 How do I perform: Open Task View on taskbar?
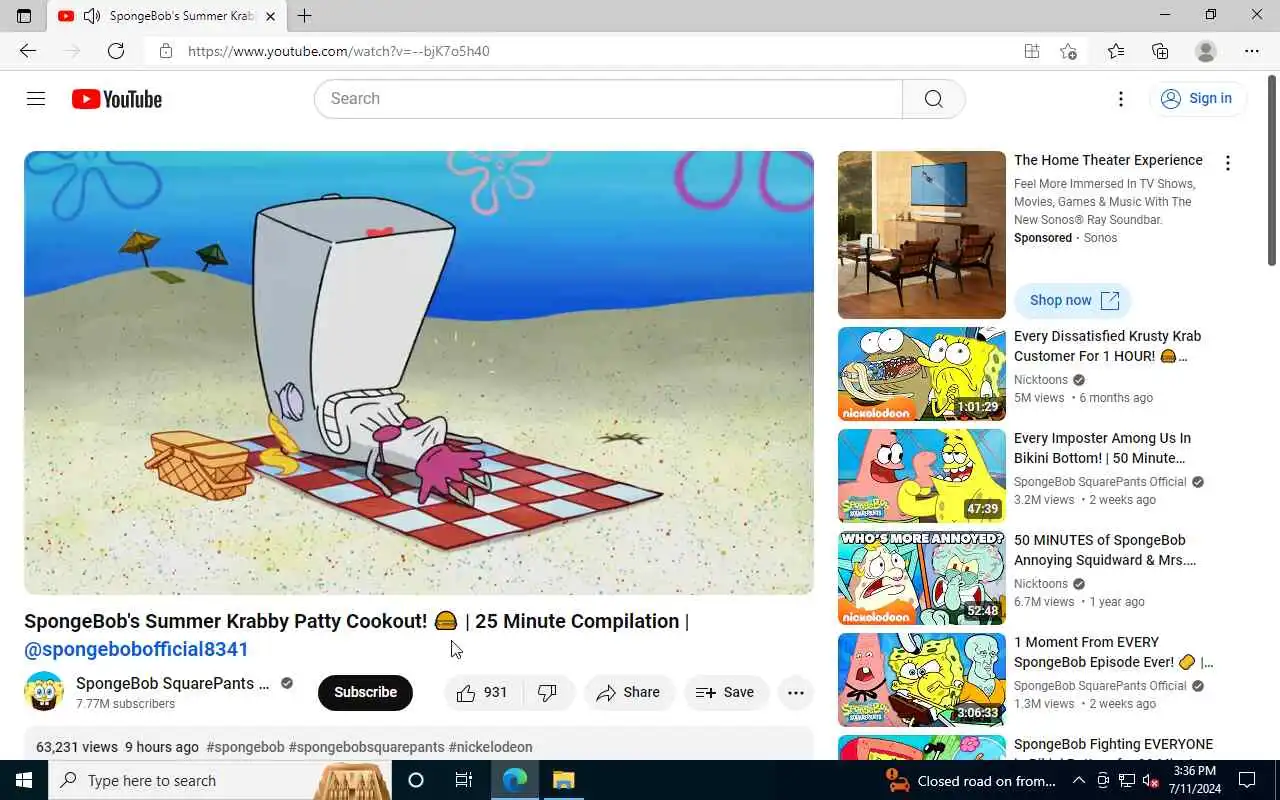click(464, 780)
